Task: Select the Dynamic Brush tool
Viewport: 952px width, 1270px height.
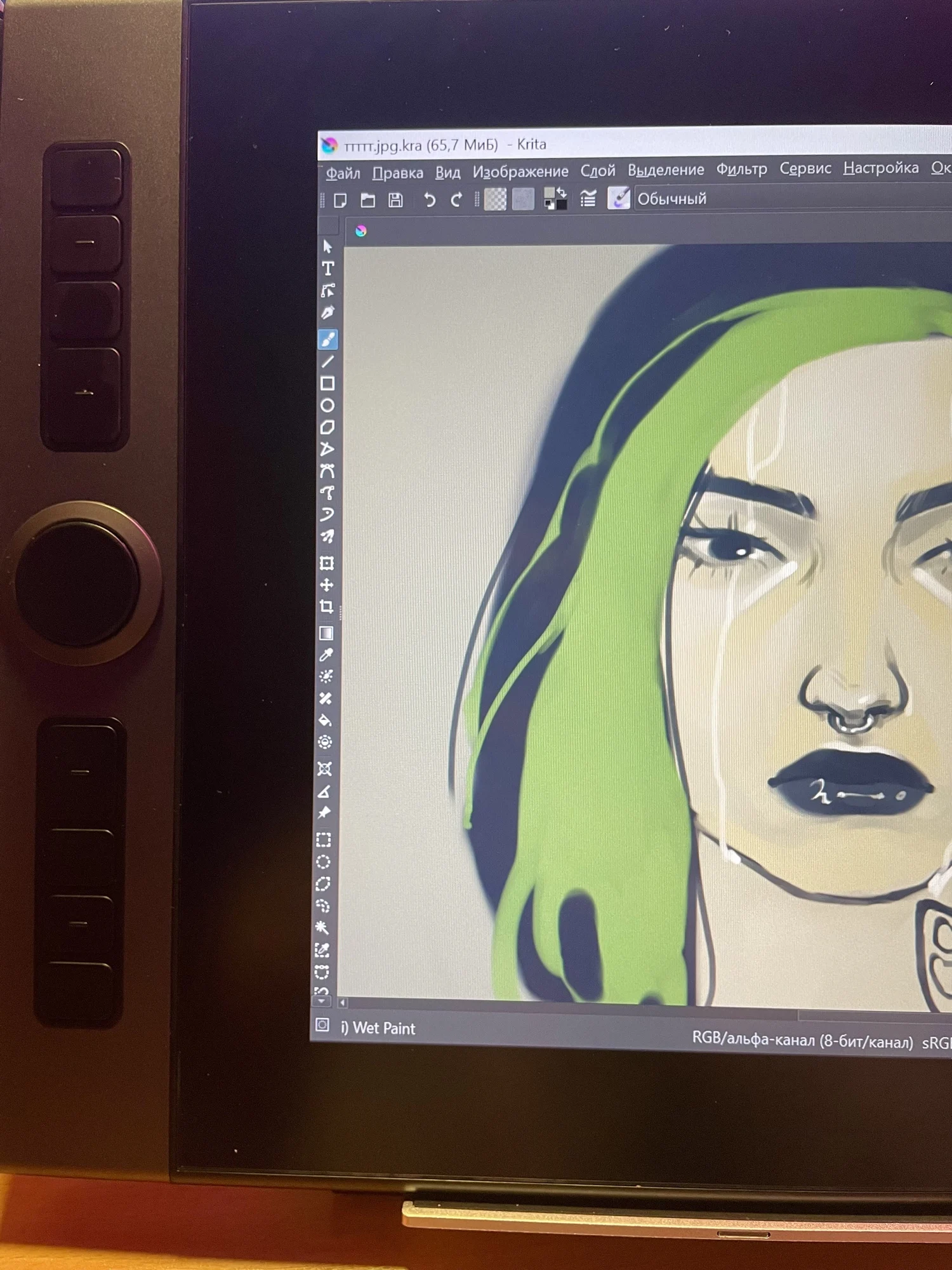Action: (327, 514)
